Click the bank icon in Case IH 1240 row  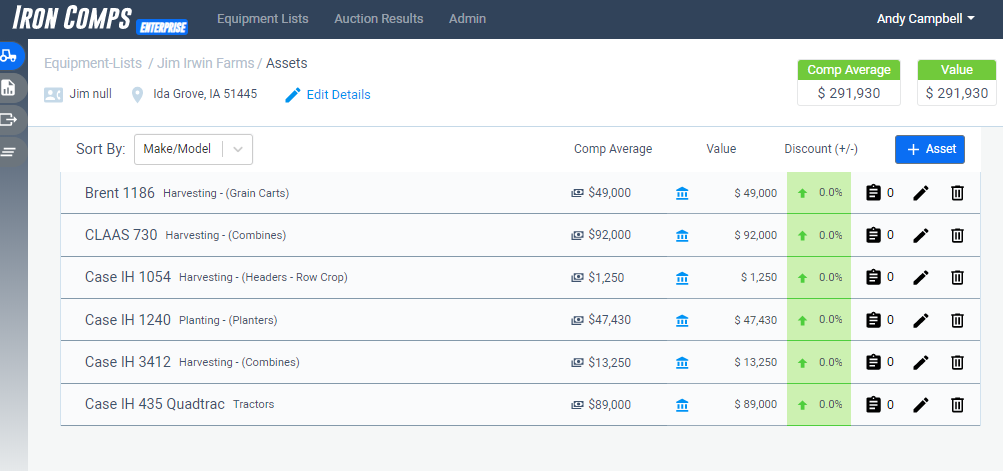682,320
